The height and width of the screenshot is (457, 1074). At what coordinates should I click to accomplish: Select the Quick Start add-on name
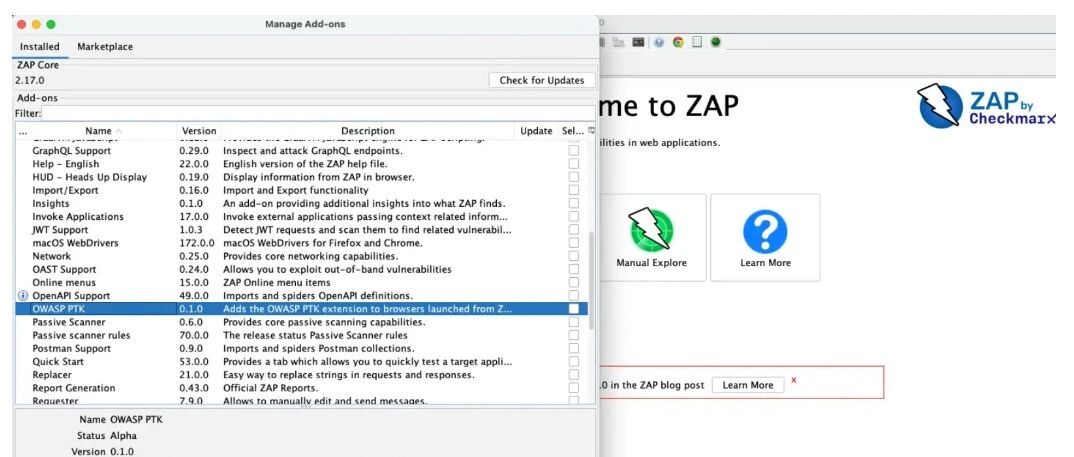click(58, 362)
